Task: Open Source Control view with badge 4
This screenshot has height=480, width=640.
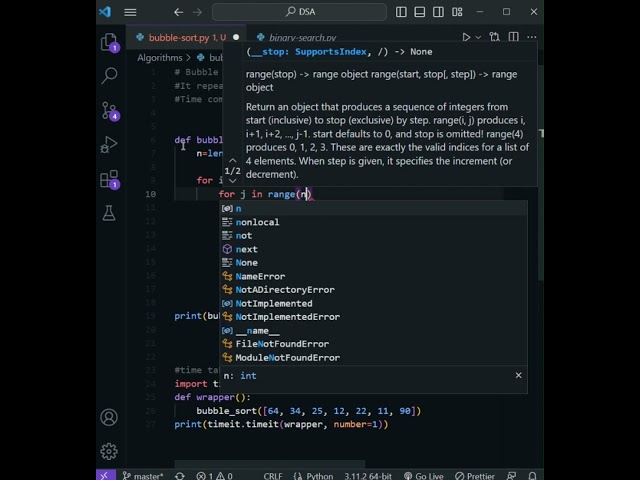Action: pyautogui.click(x=109, y=111)
